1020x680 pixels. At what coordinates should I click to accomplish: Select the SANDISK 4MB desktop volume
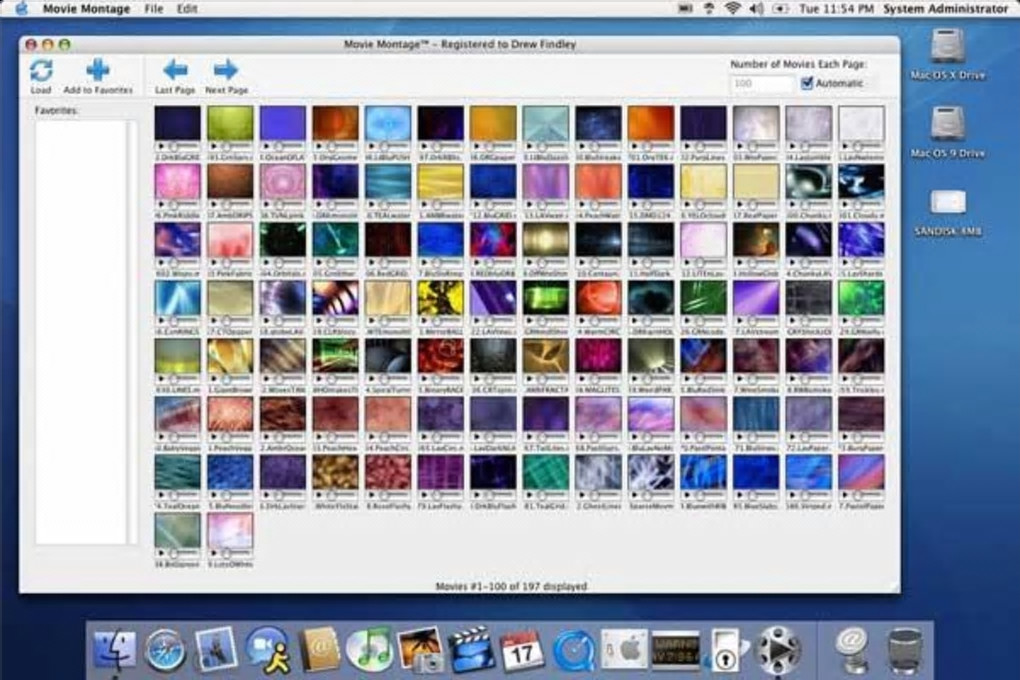tap(948, 202)
